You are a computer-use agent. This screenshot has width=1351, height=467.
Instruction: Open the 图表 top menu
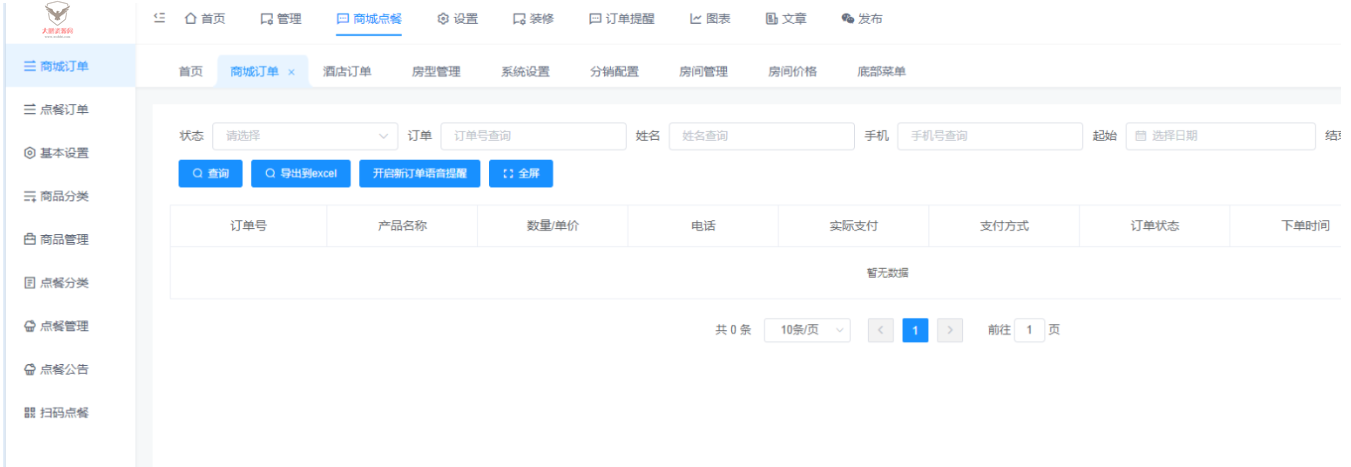(710, 19)
